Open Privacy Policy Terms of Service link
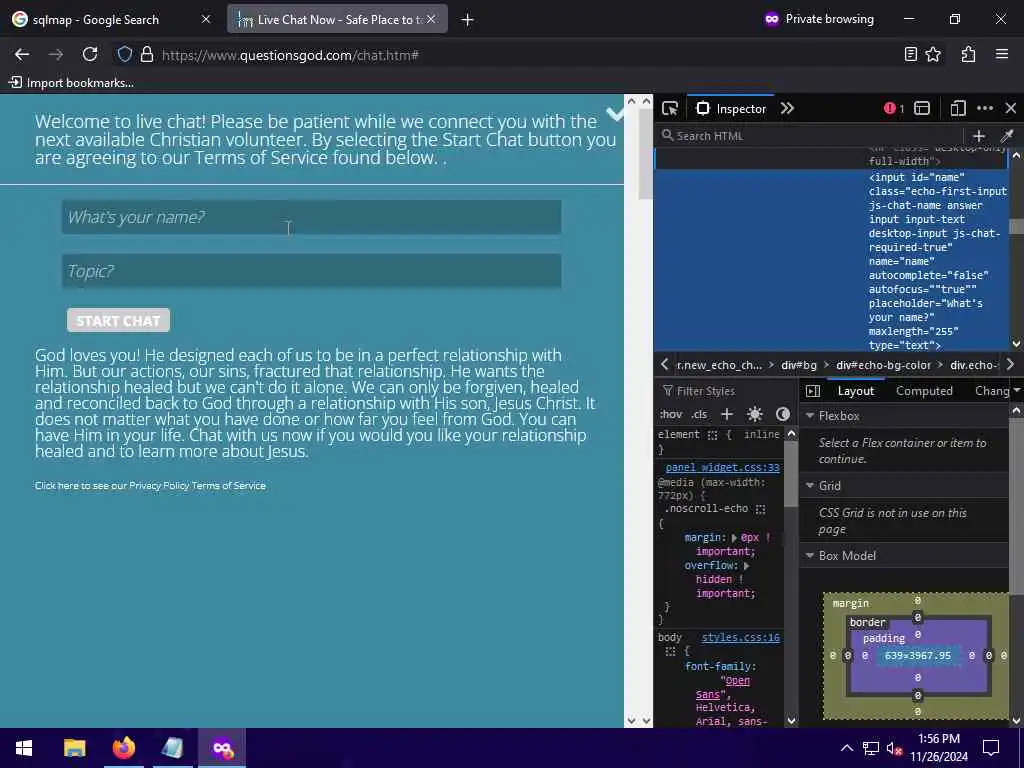The width and height of the screenshot is (1024, 768). point(150,486)
